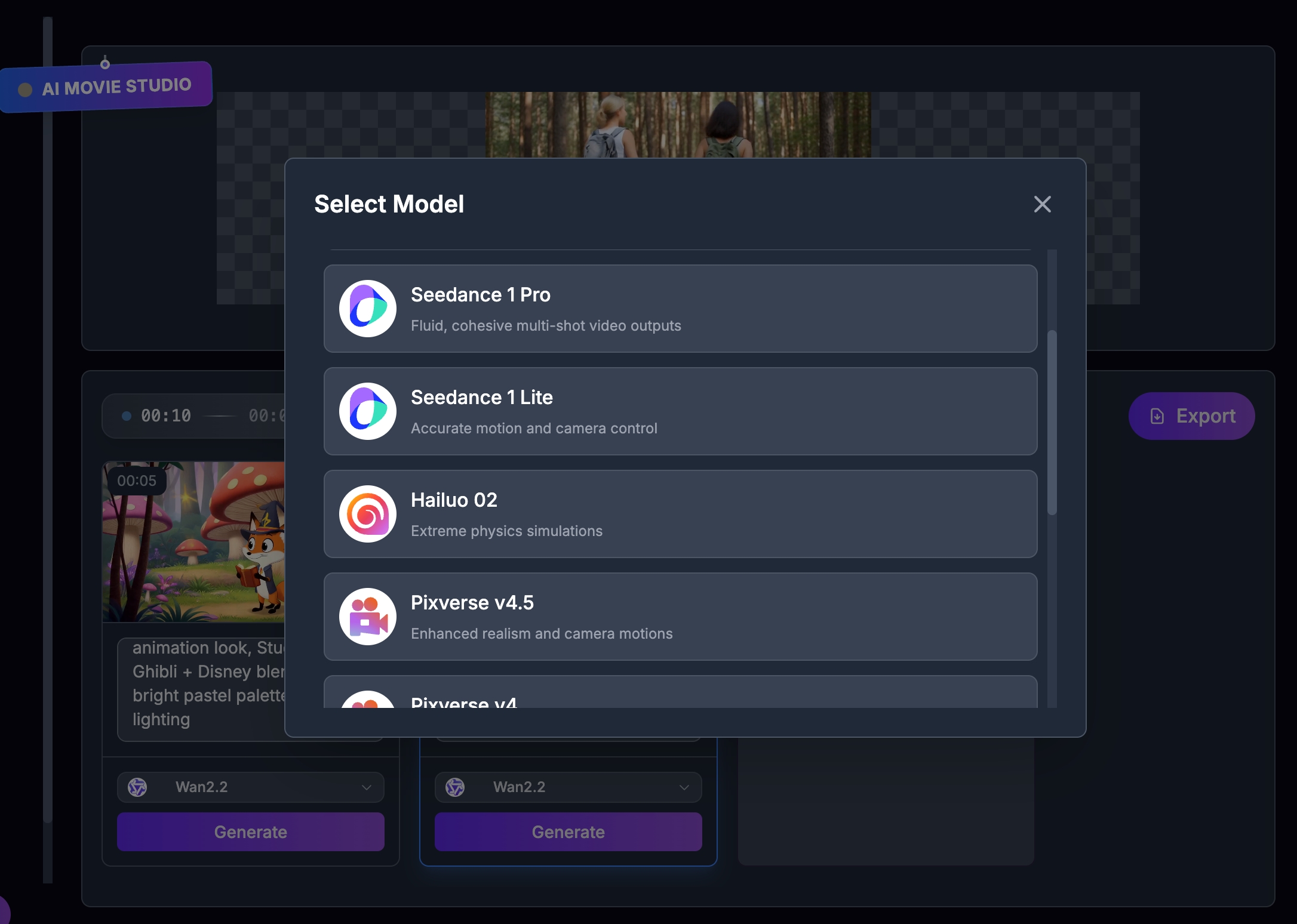Click the Export button
Image resolution: width=1297 pixels, height=924 pixels.
click(1191, 416)
